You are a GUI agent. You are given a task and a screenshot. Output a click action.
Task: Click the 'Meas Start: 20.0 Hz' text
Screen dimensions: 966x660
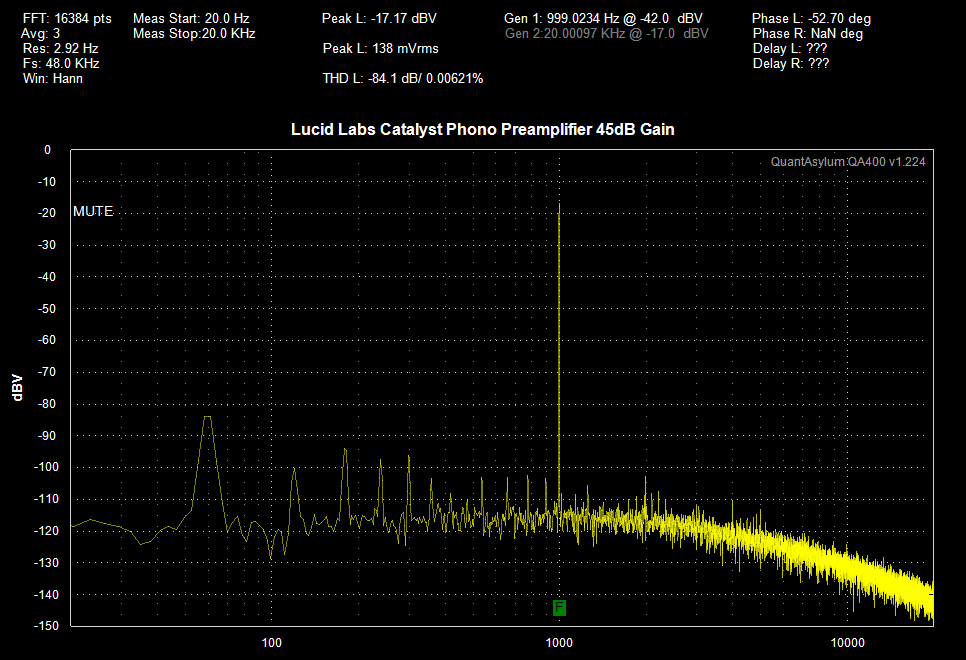point(191,18)
